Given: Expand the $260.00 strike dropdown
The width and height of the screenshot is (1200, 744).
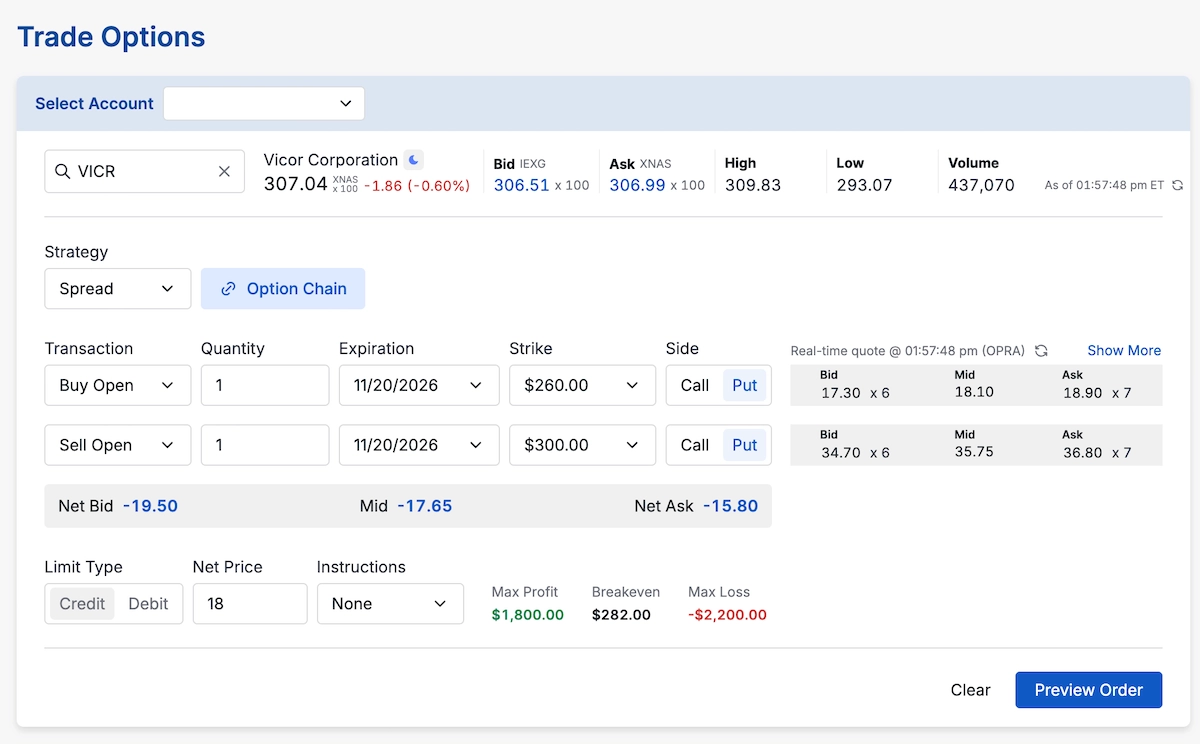Looking at the screenshot, I should click(583, 385).
